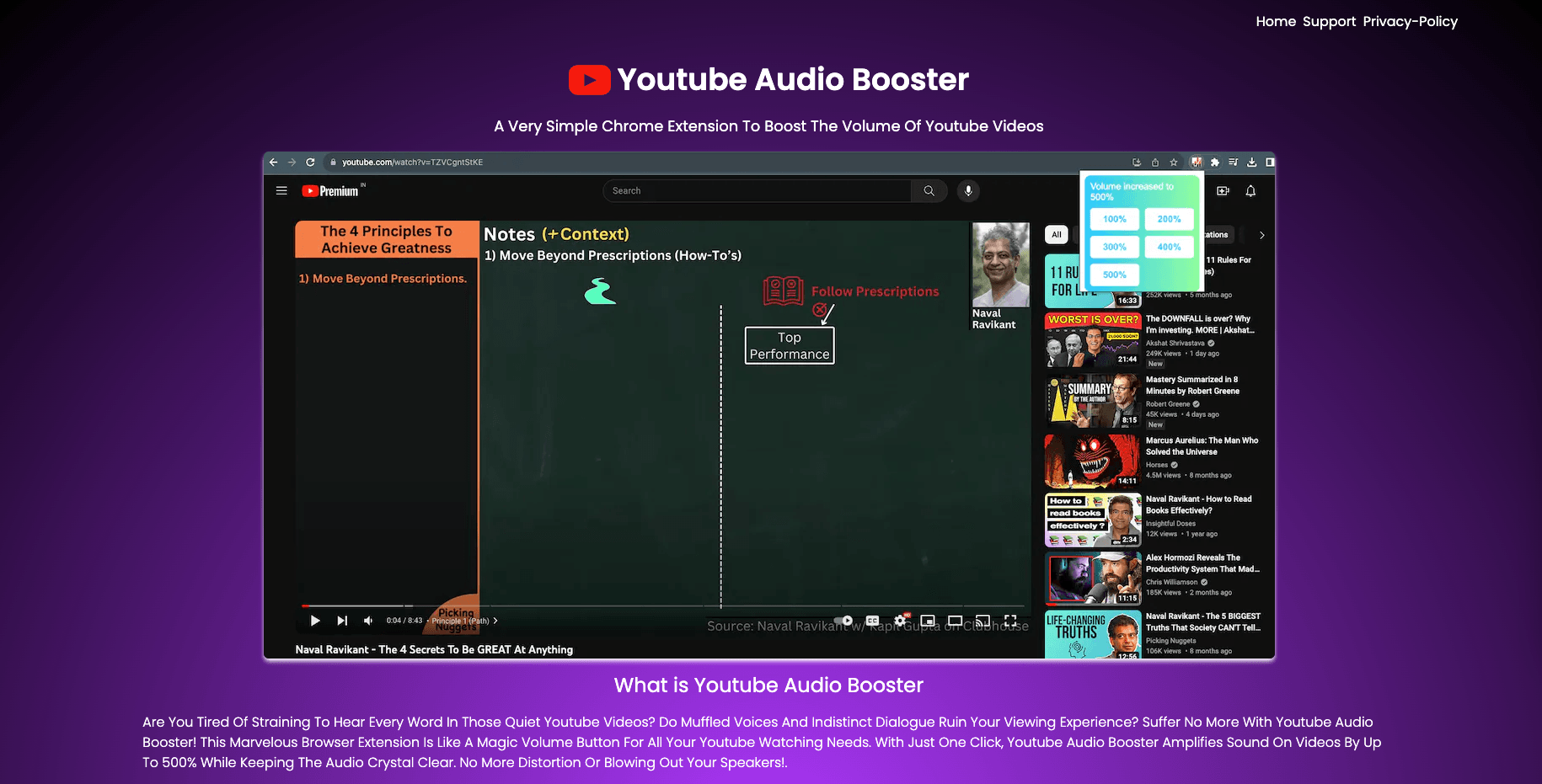Open the '11 Rules For Life' video thumbnail
Screen dimensions: 1542x784
[1093, 280]
